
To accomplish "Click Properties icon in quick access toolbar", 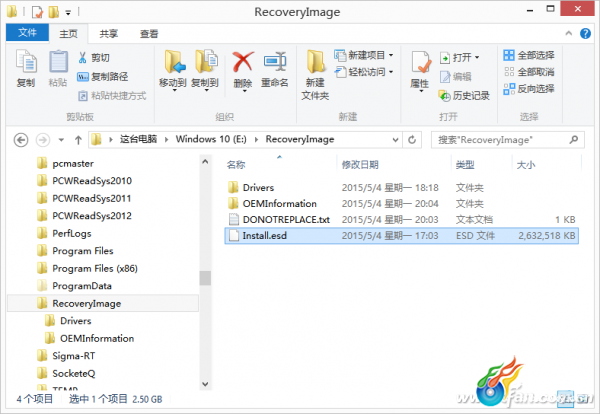I will [x=37, y=12].
